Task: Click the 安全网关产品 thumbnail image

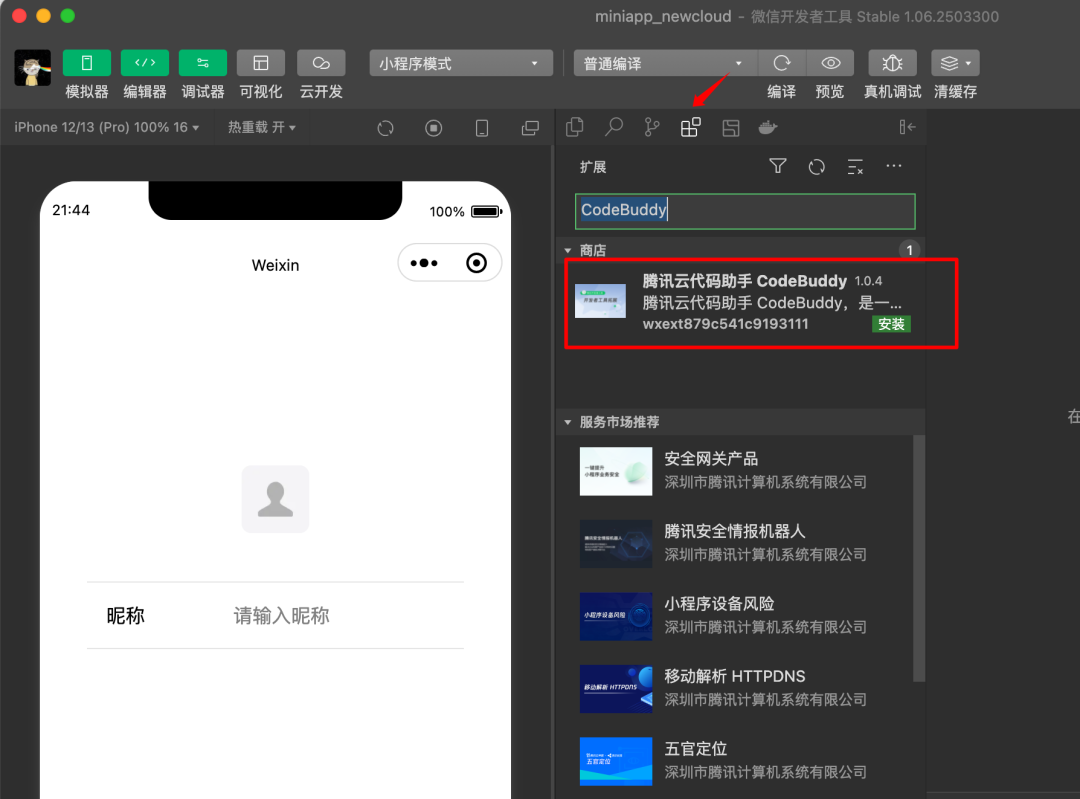Action: [x=616, y=471]
